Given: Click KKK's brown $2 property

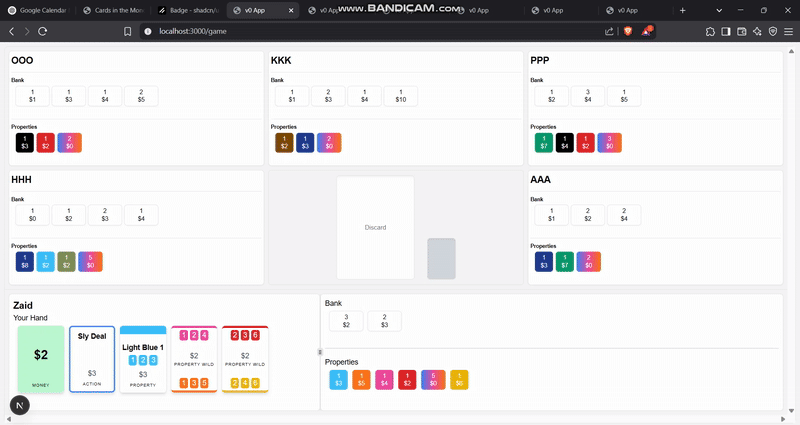Looking at the screenshot, I should 284,143.
